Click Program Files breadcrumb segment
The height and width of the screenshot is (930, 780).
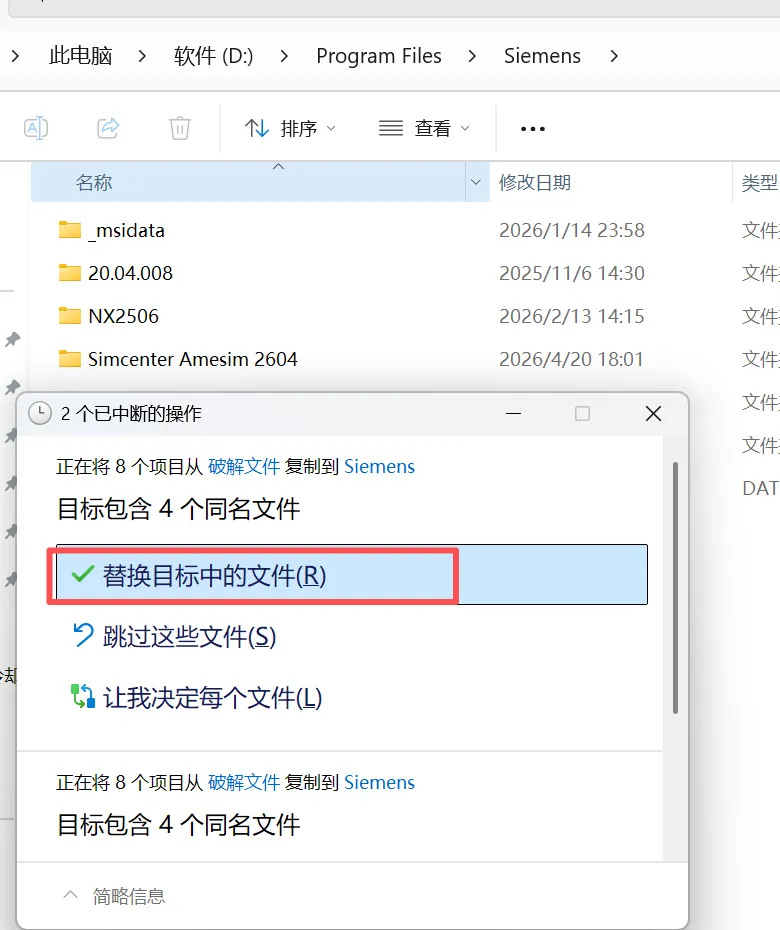(378, 56)
